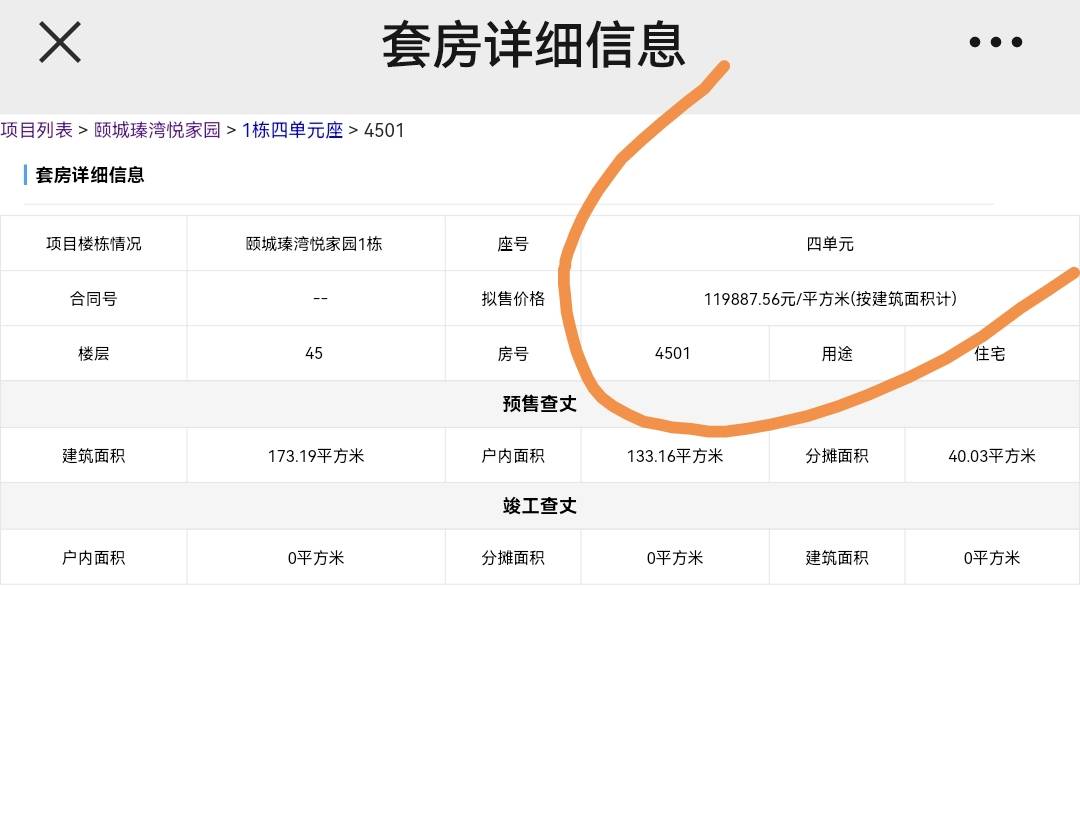This screenshot has height=814, width=1080.
Task: Click the 四单元 value cell
Action: pyautogui.click(x=830, y=244)
